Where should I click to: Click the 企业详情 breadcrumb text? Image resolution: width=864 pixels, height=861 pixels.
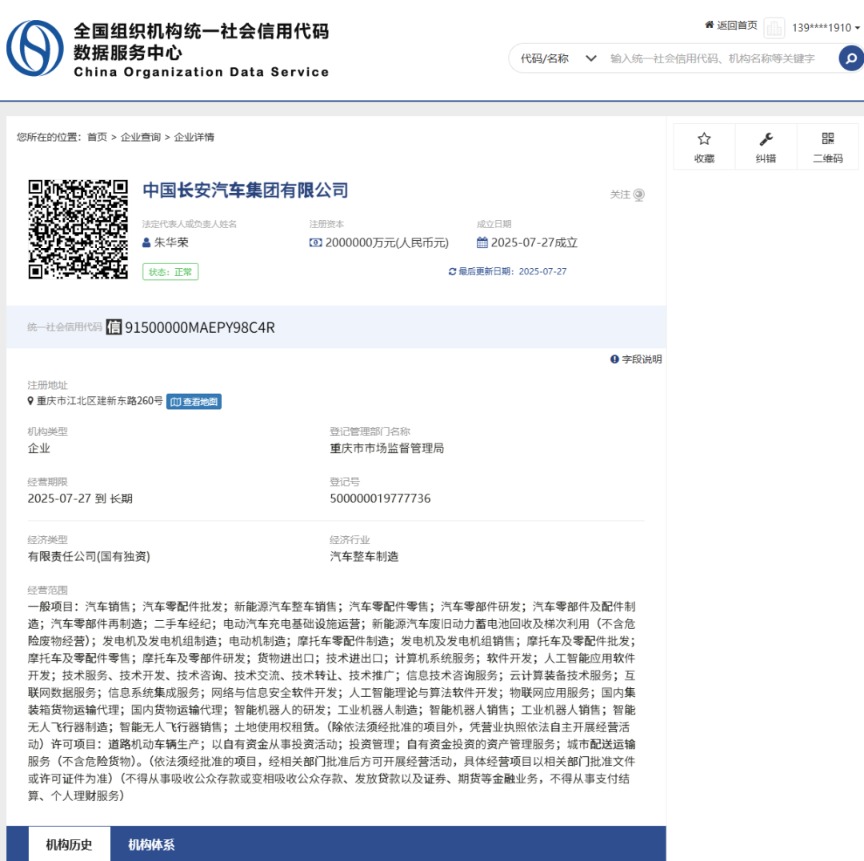(x=194, y=137)
